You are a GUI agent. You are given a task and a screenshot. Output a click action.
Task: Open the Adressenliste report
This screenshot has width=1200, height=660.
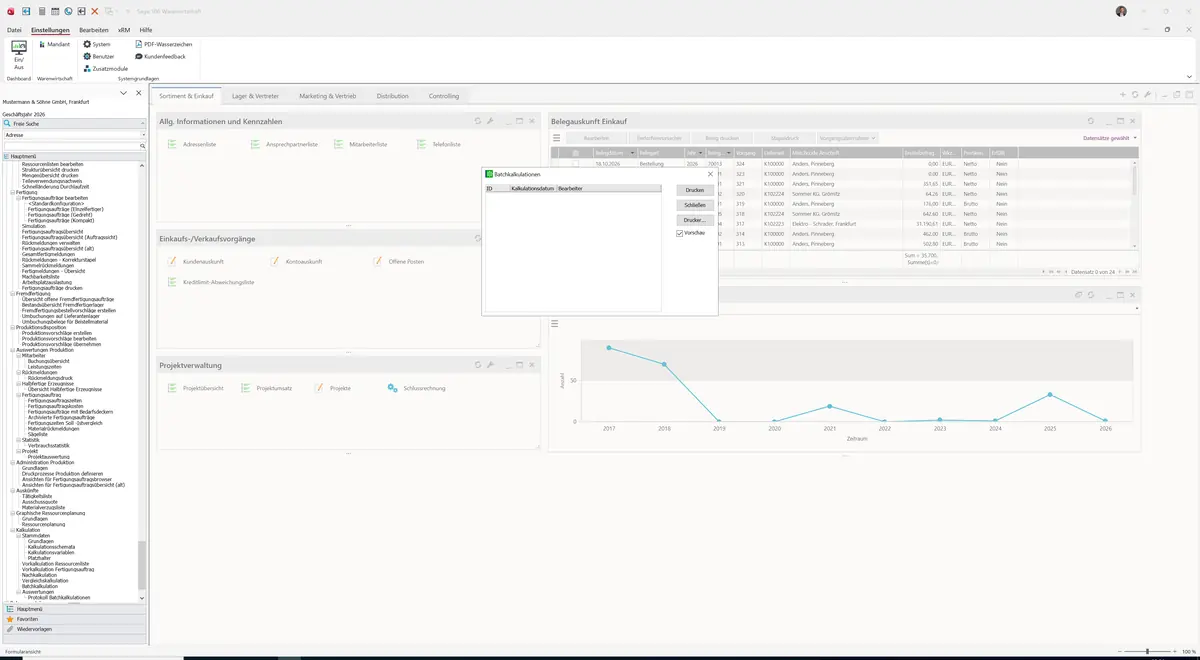[192, 145]
